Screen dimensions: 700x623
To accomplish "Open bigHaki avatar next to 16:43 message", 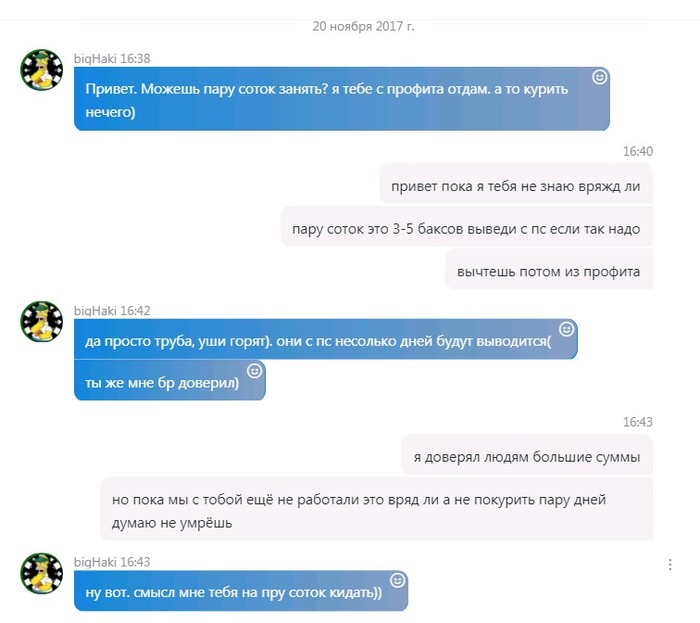I will pos(42,573).
